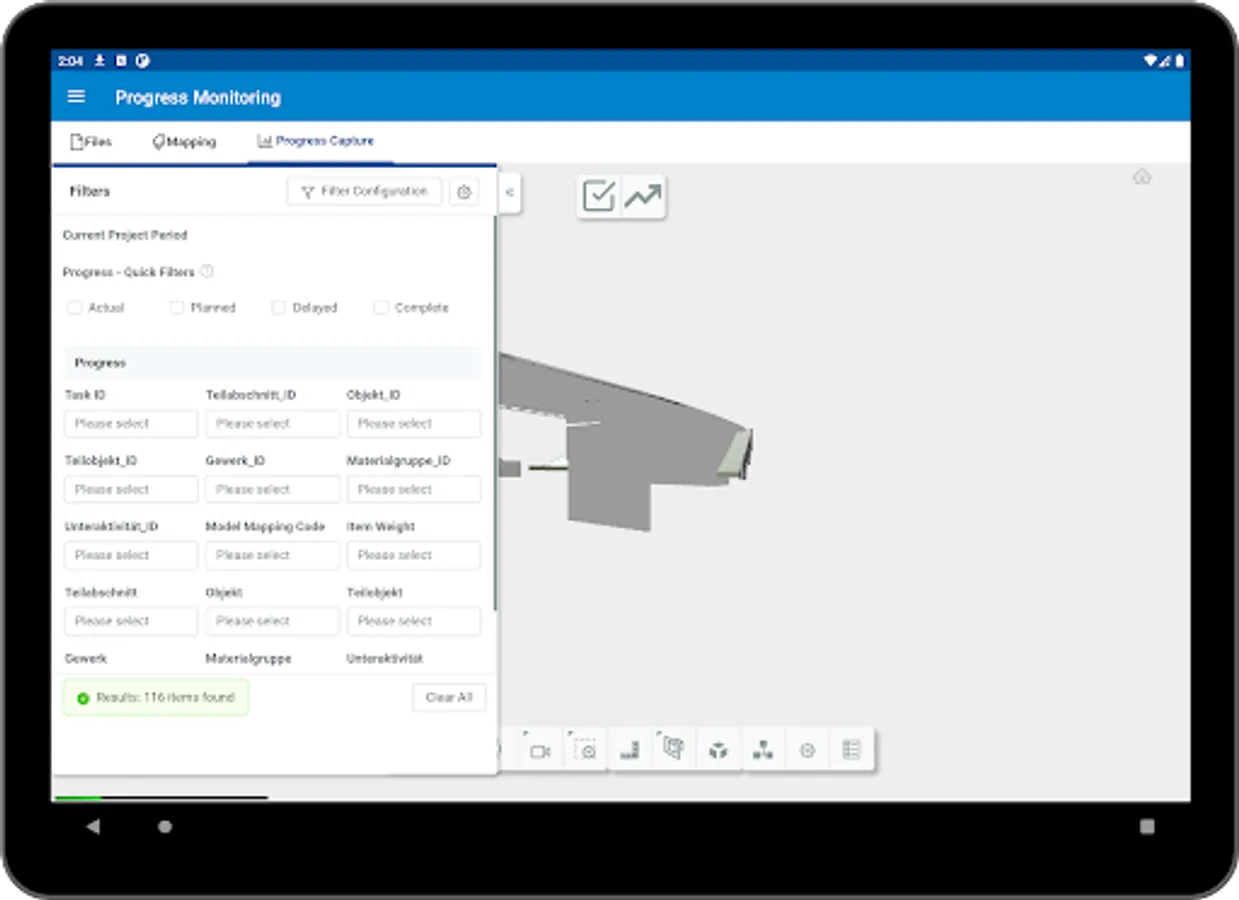Click the filters panel vertical scrollbar
1239x900 pixels.
(x=495, y=413)
